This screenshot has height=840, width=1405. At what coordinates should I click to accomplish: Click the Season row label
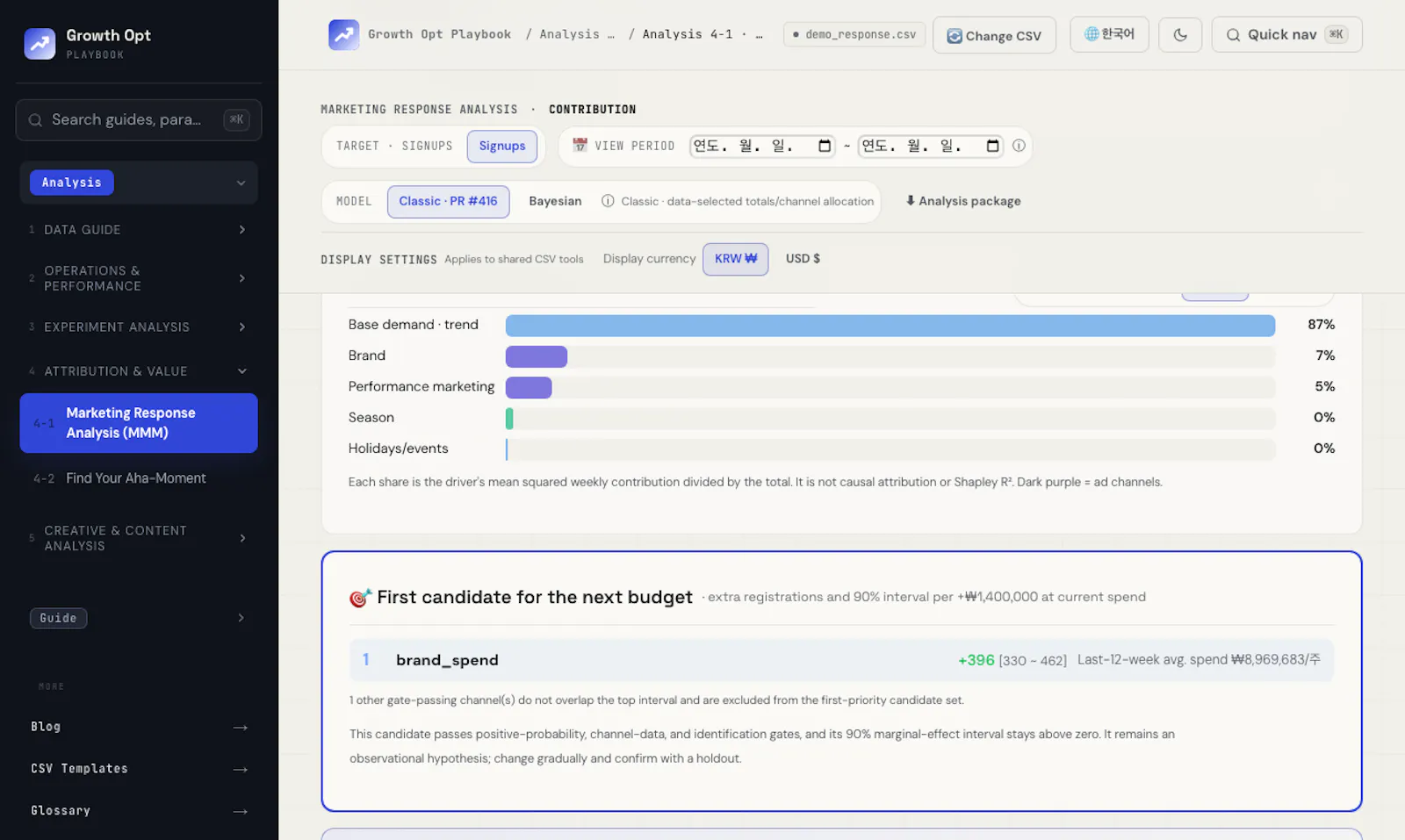point(371,418)
